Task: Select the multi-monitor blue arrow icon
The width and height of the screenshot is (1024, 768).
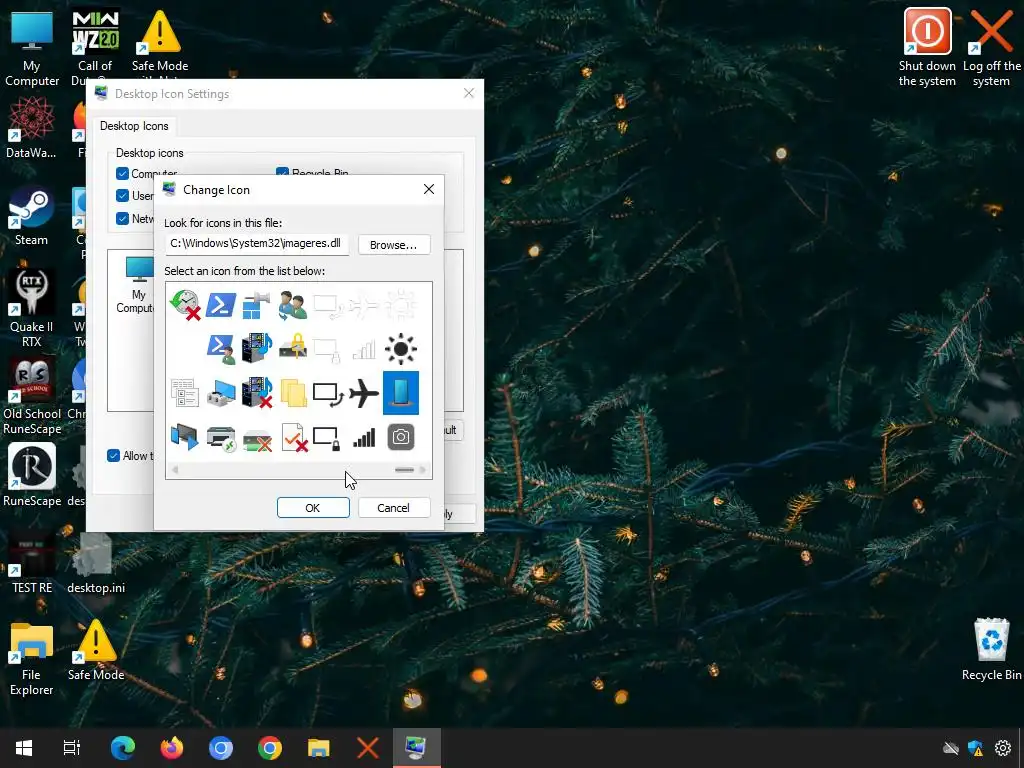Action: coord(184,437)
